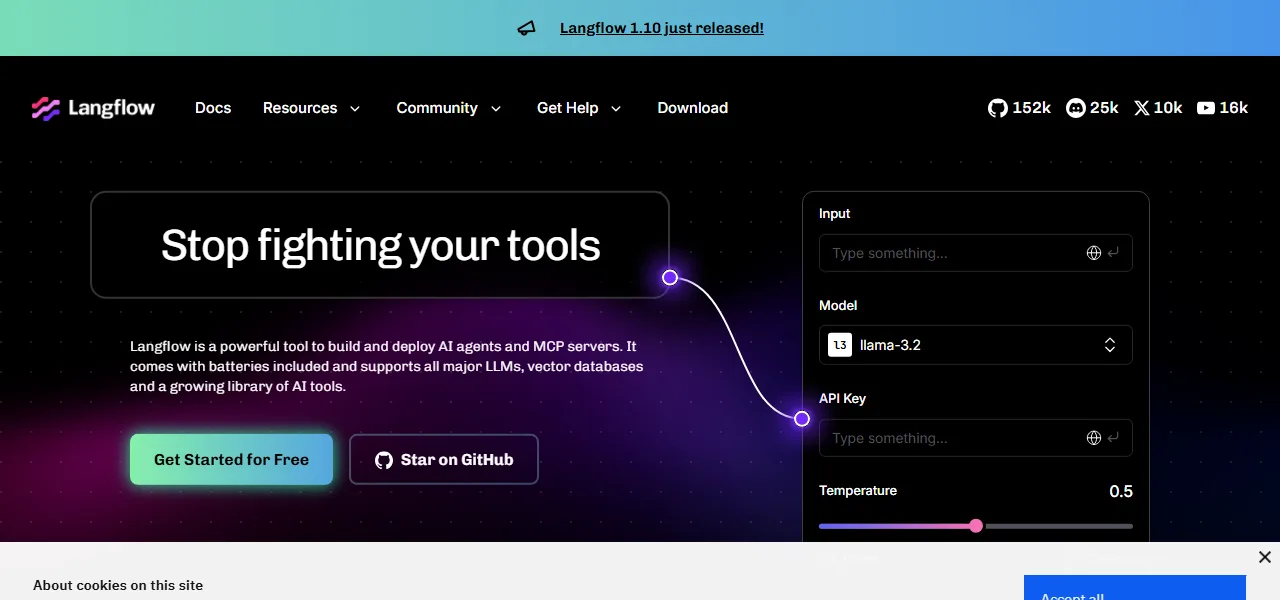
Task: Expand the Community dropdown menu
Action: tap(449, 108)
